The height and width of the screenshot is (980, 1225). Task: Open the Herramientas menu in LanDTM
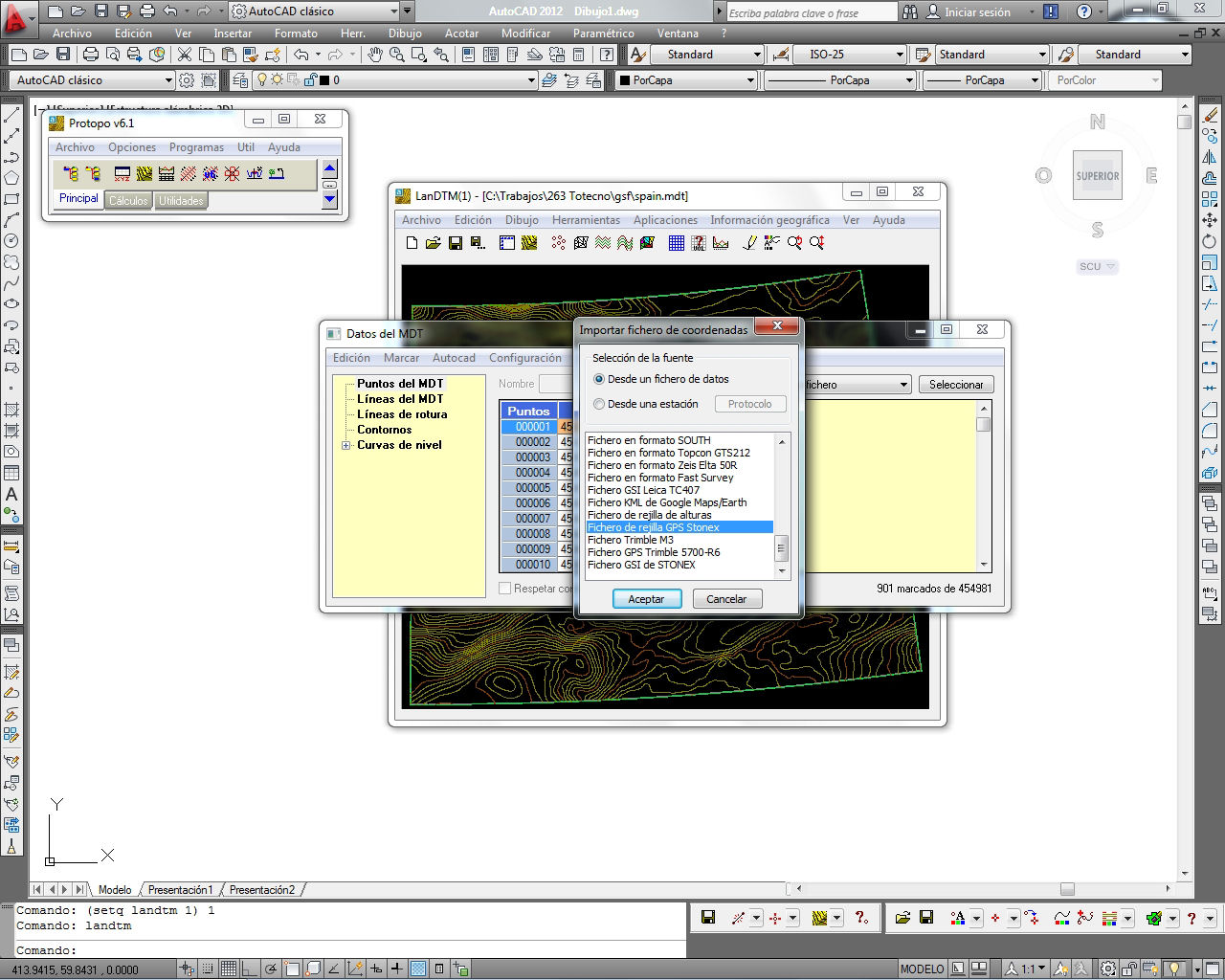pos(586,220)
